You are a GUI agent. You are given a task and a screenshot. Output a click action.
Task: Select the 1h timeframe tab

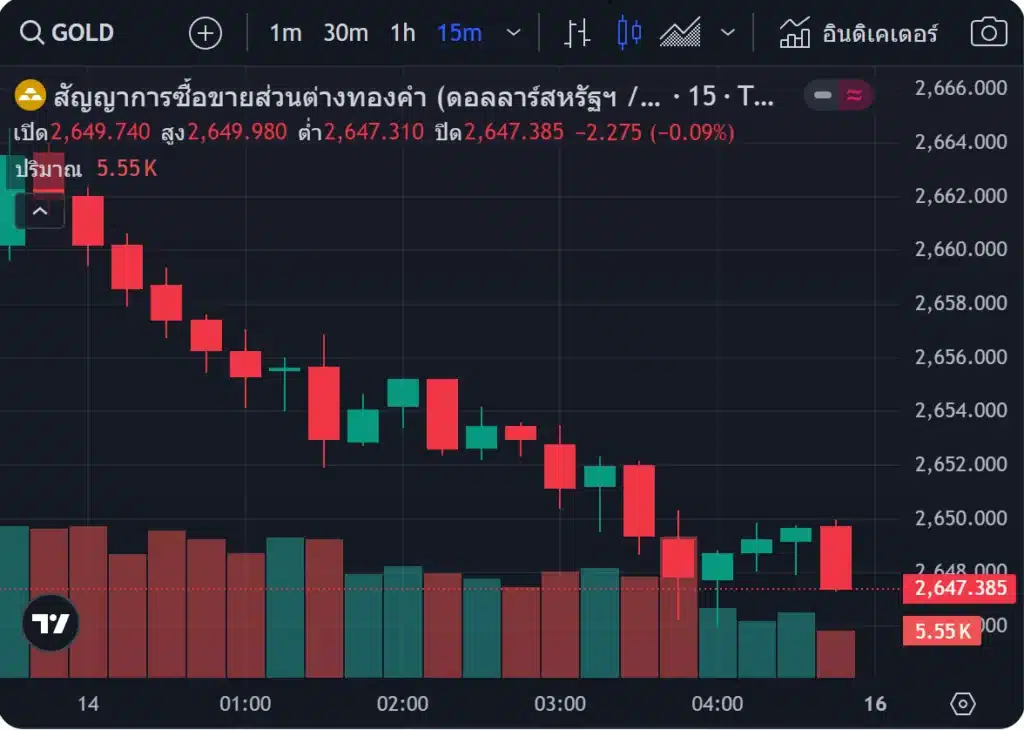[x=402, y=33]
